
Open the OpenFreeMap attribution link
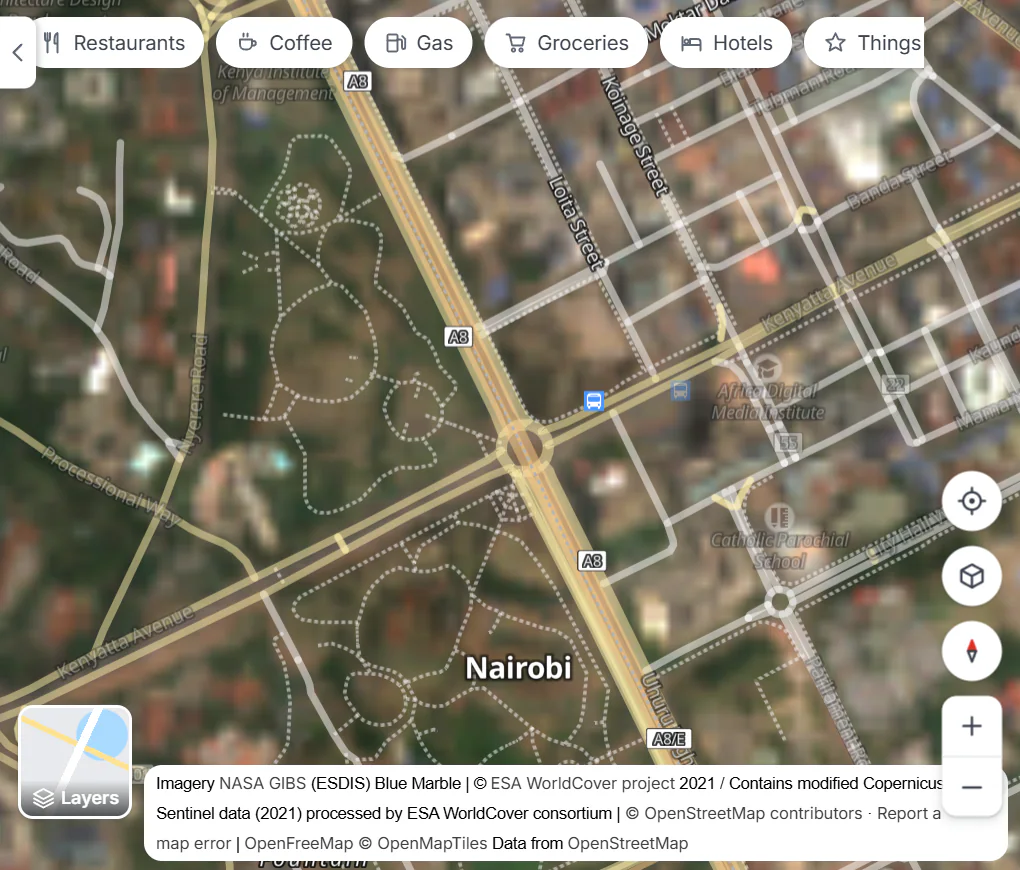click(299, 843)
